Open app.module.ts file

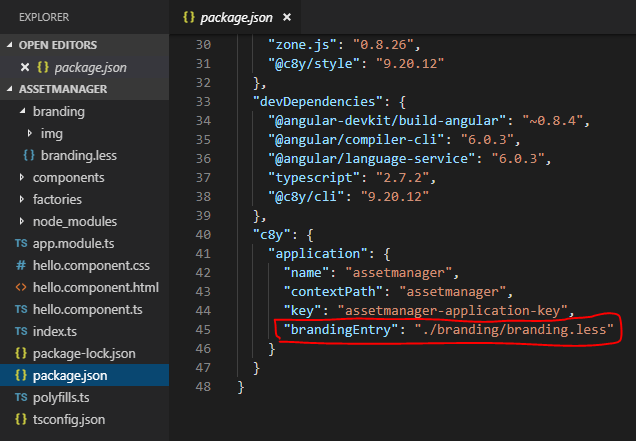76,243
